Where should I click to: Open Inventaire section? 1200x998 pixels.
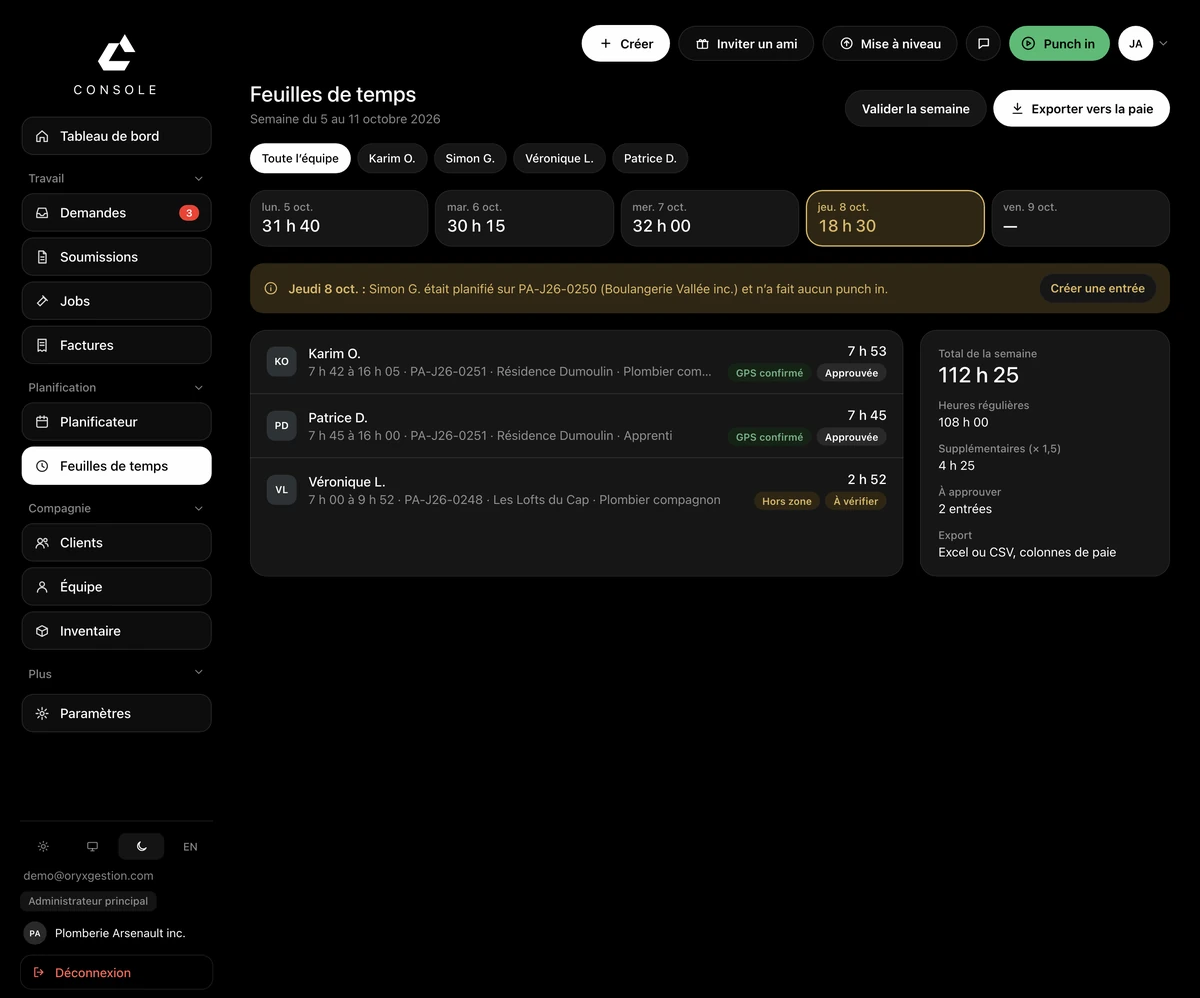[116, 631]
